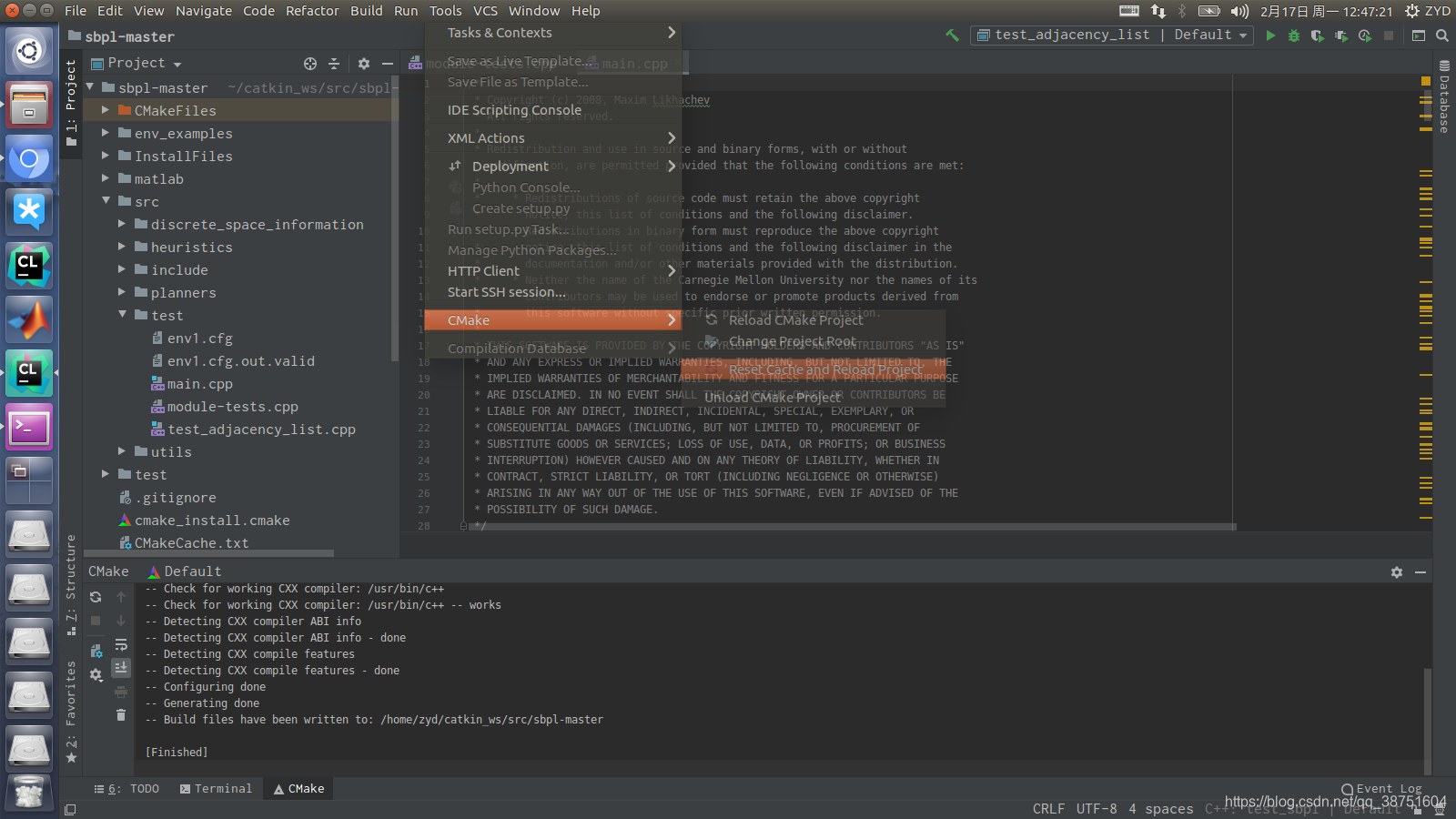Reload CMake project in CMake tool window
Image resolution: width=1456 pixels, height=819 pixels.
click(x=96, y=597)
